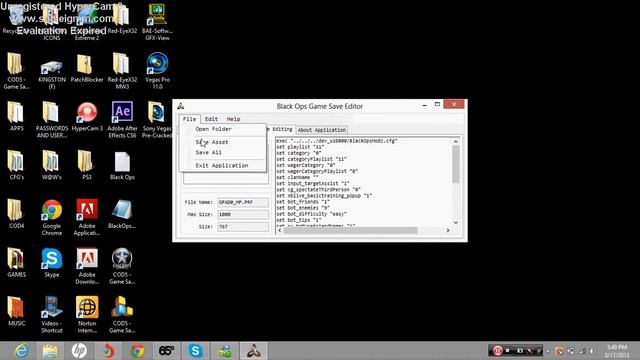
Task: Maximize the Black Ops Game Save Editor window
Action: pyautogui.click(x=437, y=104)
